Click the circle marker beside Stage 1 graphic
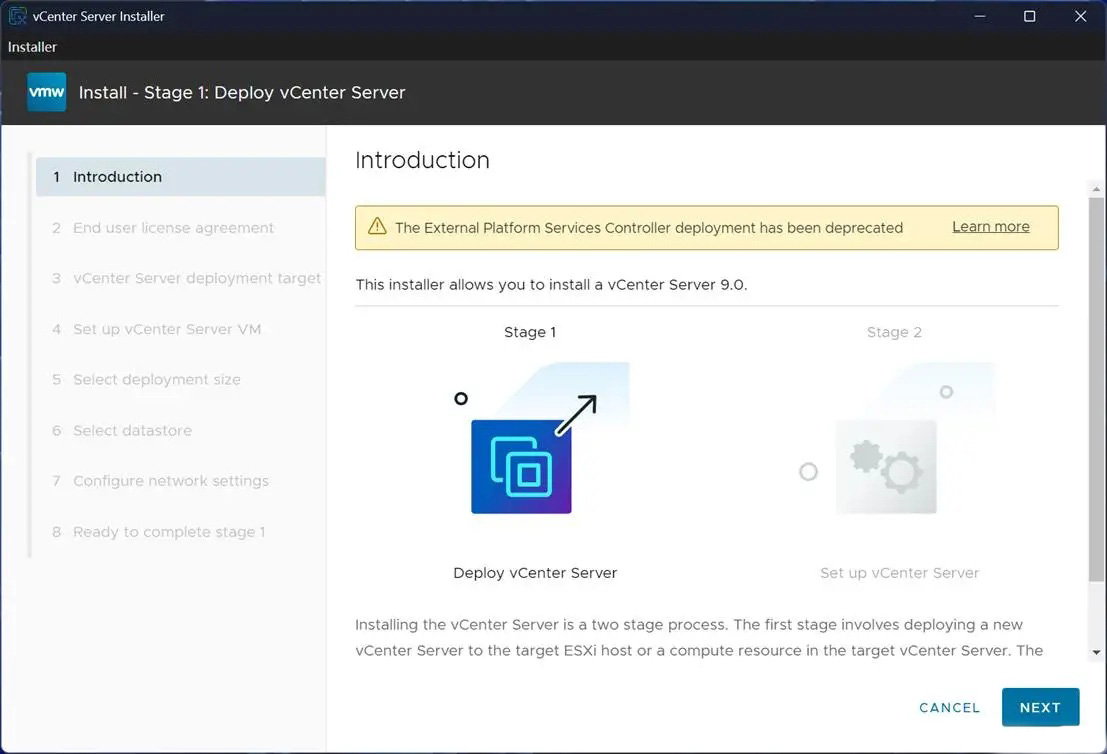The width and height of the screenshot is (1107, 754). point(460,398)
